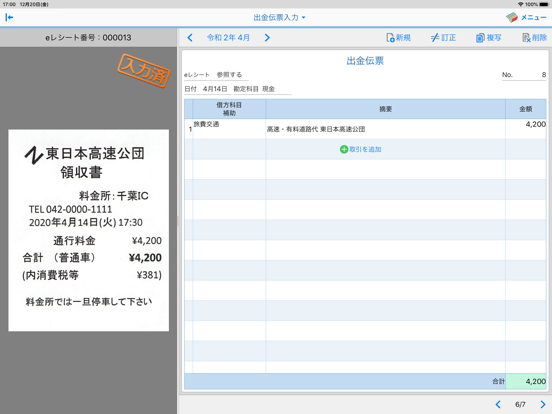Image resolution: width=552 pixels, height=414 pixels.
Task: Click the 借方科目 補助 column header
Action: click(229, 109)
